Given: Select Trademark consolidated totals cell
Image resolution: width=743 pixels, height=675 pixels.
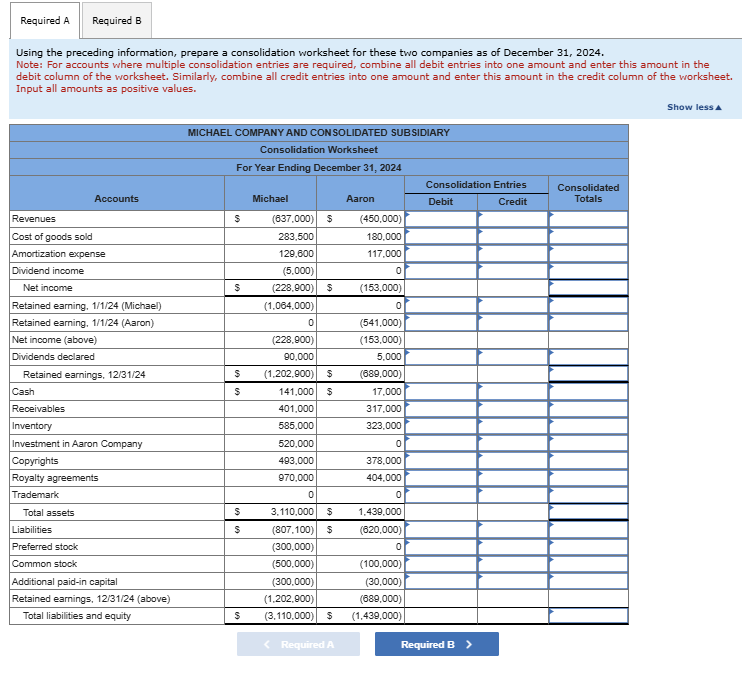Looking at the screenshot, I should click(x=589, y=495).
